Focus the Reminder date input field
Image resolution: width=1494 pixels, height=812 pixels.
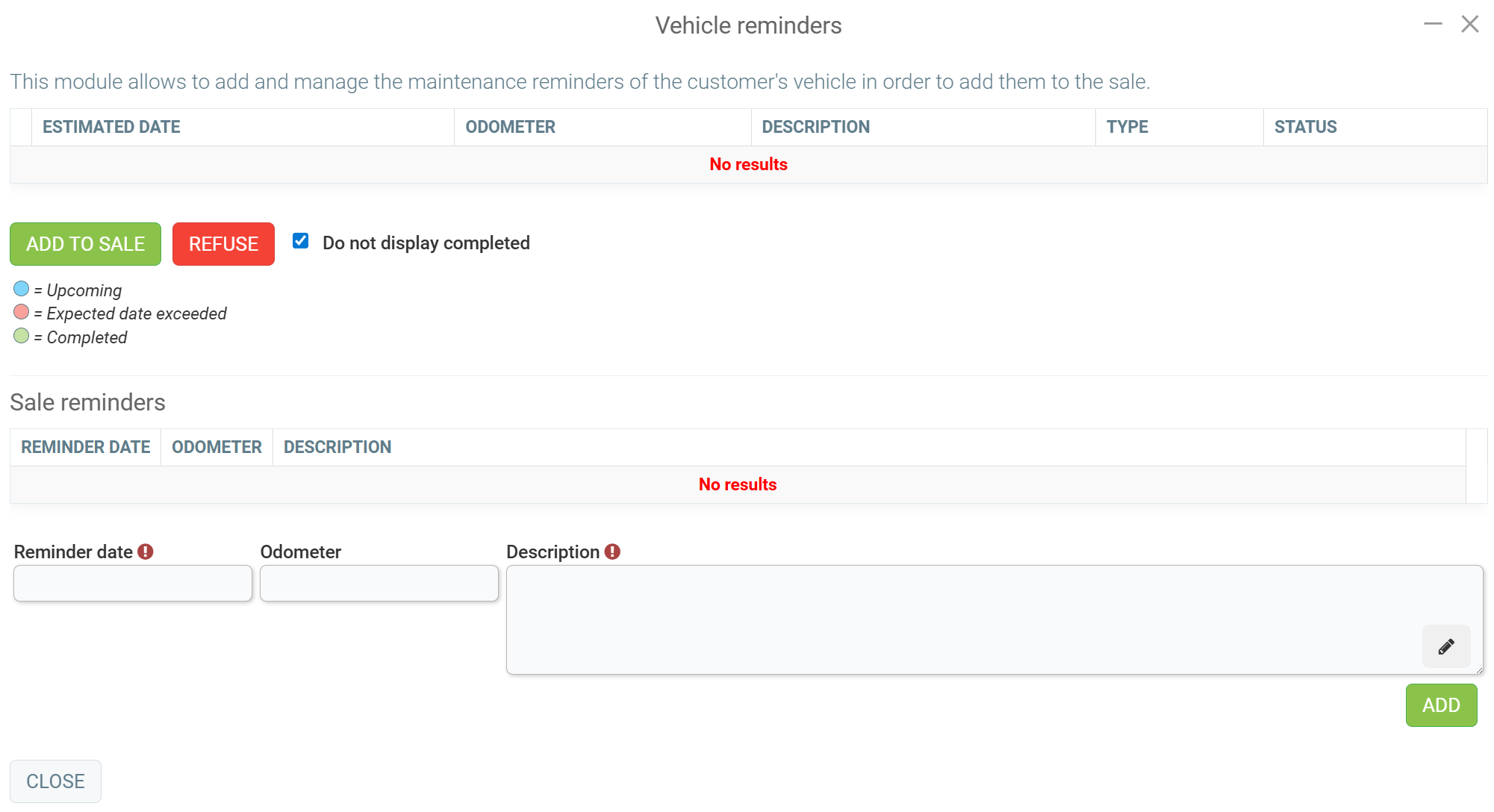[133, 583]
